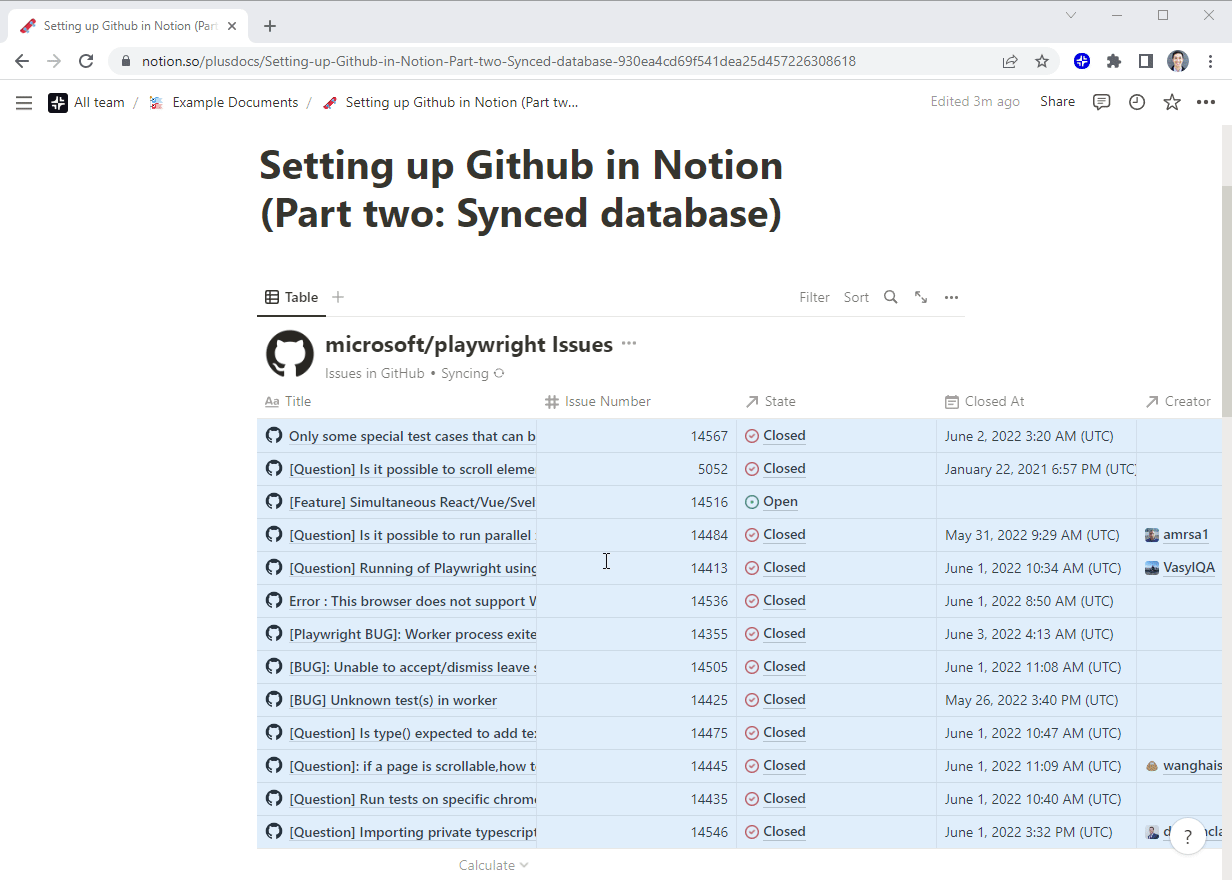Go to Example Documents breadcrumb
The height and width of the screenshot is (880, 1232).
pyautogui.click(x=224, y=102)
